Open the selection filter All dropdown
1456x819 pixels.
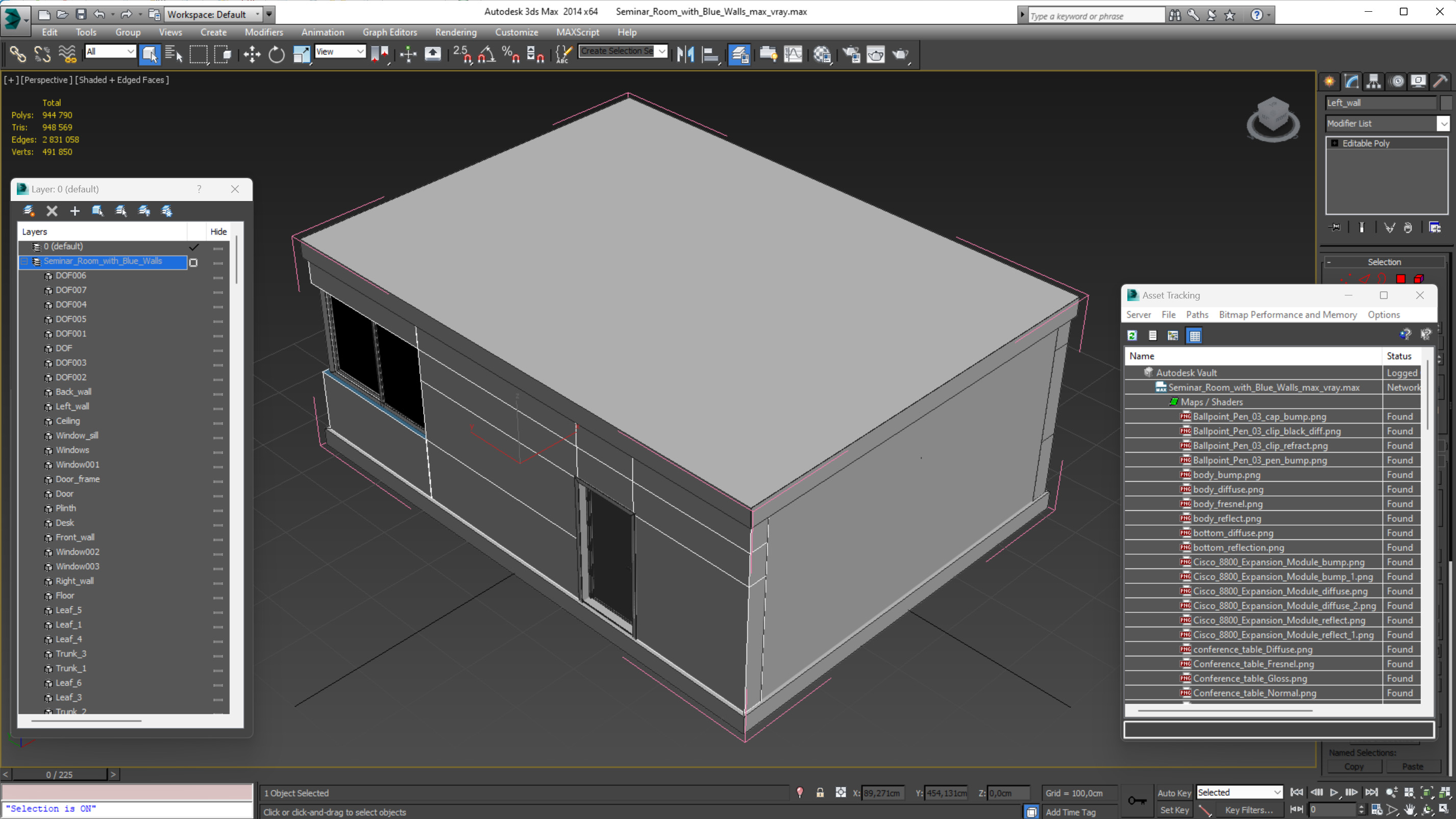click(110, 52)
